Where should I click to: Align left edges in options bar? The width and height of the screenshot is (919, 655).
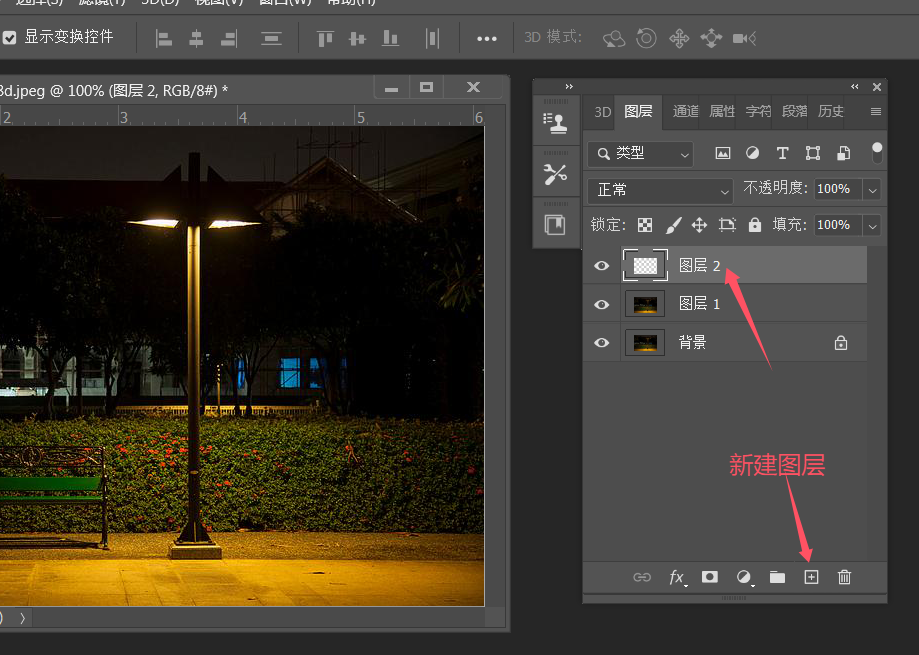[x=164, y=39]
